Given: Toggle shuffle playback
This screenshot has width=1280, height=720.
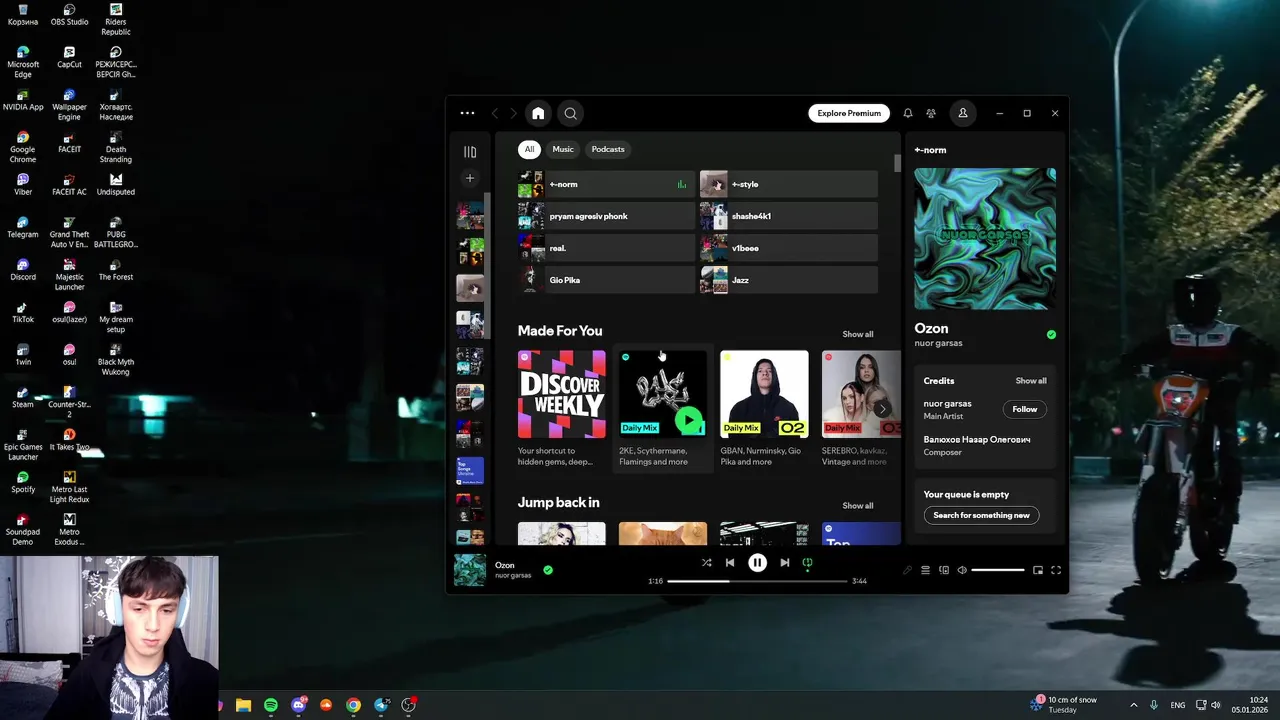Looking at the screenshot, I should [x=706, y=563].
